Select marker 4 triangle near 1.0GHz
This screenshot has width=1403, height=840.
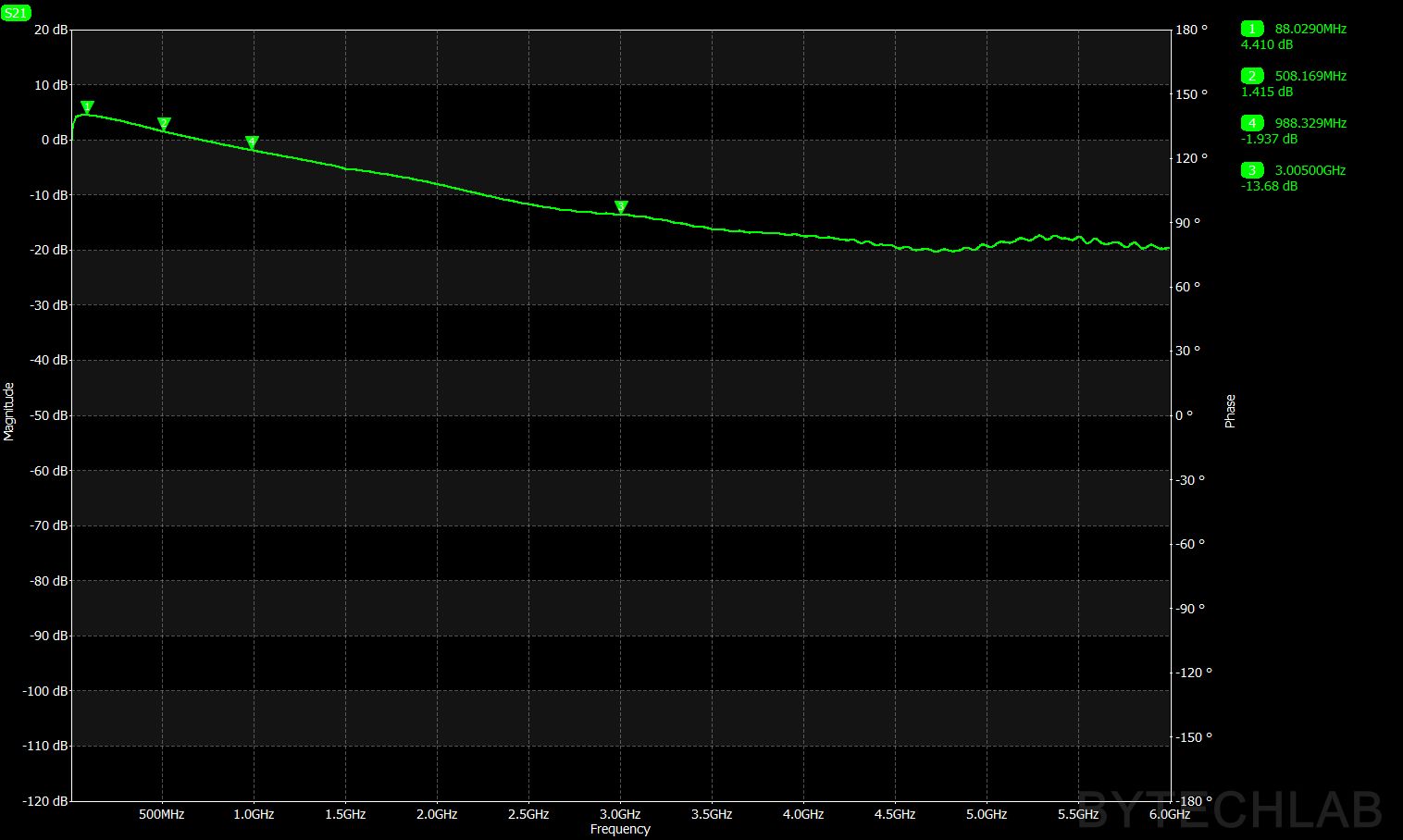[x=252, y=142]
